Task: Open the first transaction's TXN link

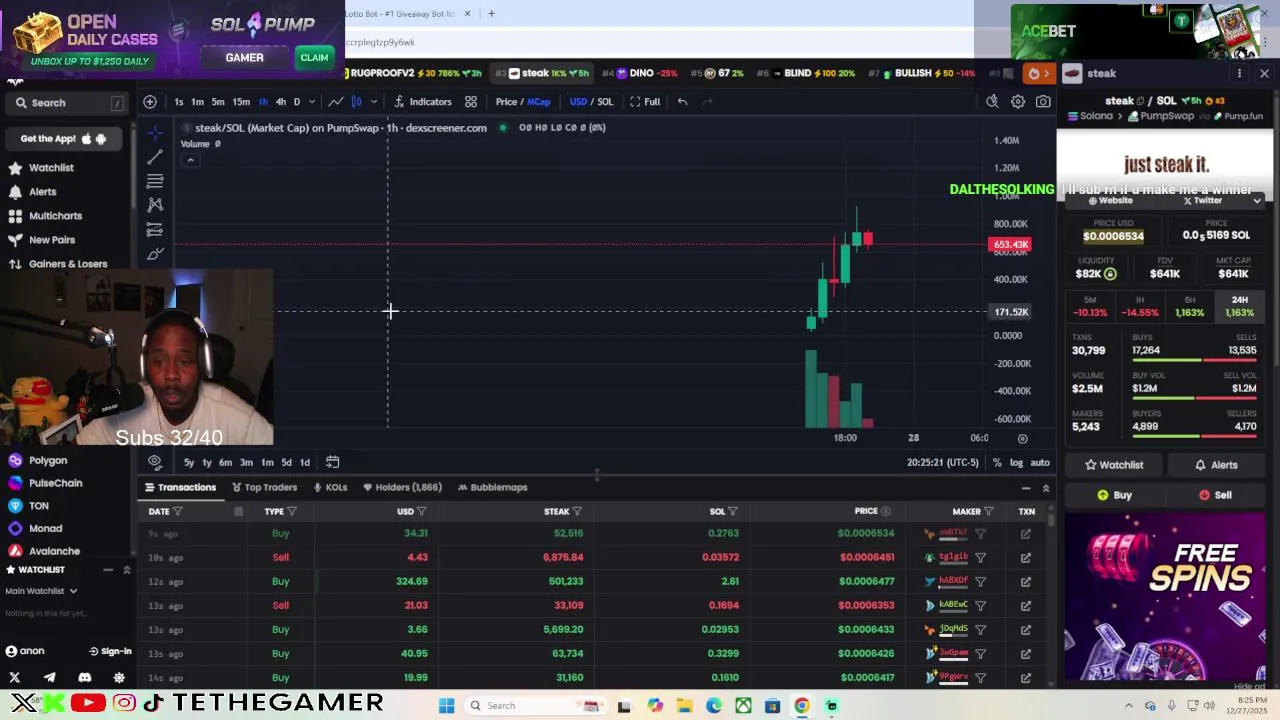Action: [1026, 534]
